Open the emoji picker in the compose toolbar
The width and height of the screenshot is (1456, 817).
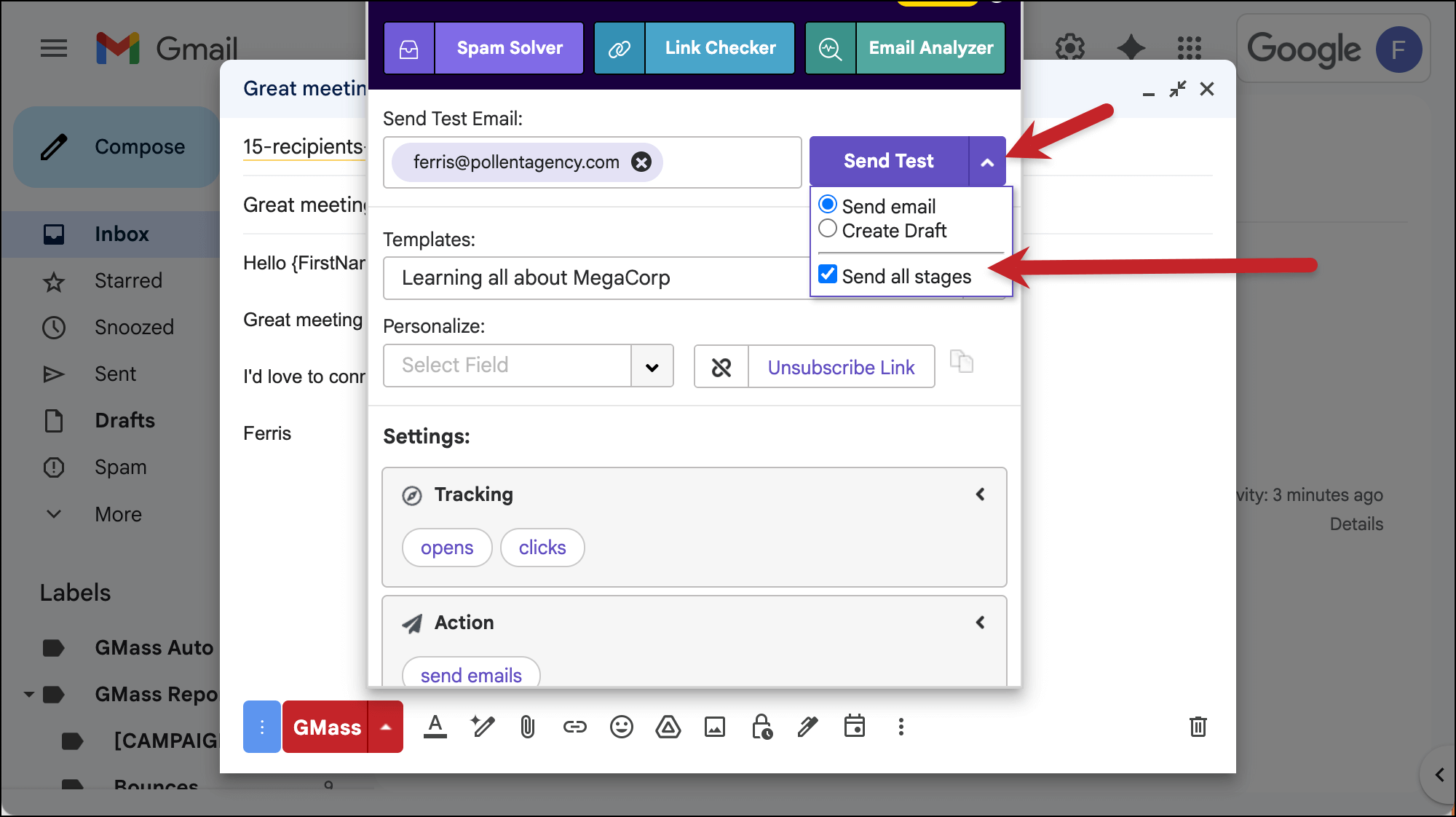coord(622,727)
